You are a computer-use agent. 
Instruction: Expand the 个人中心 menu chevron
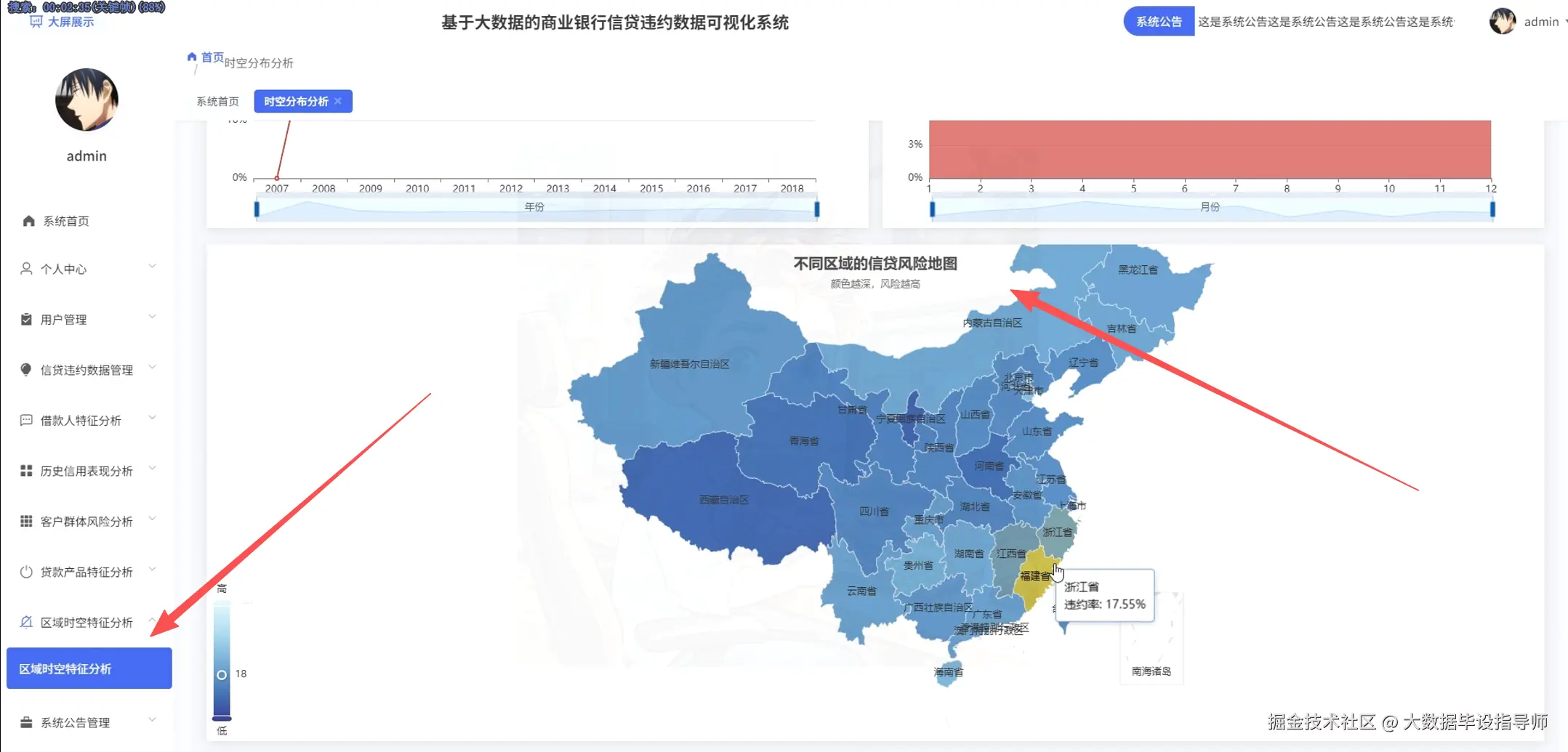tap(153, 267)
